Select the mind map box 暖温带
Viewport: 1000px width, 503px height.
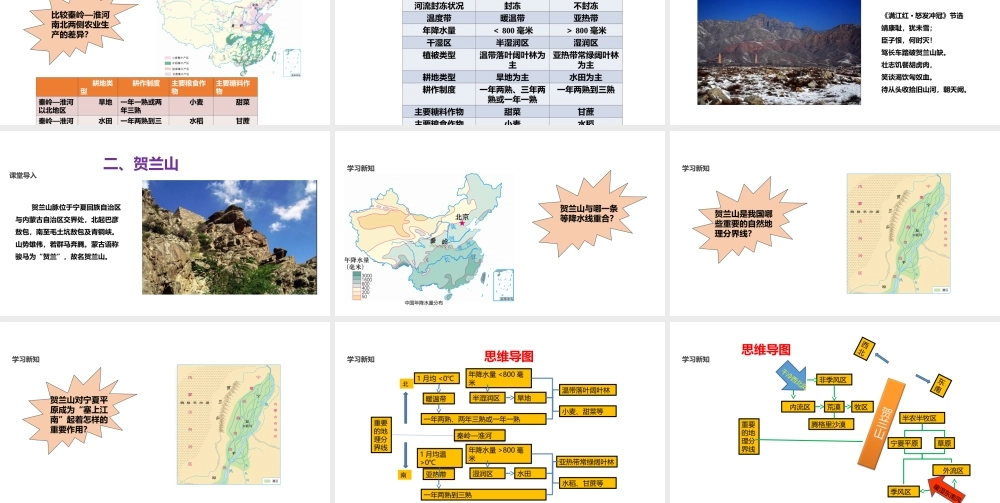click(x=439, y=398)
